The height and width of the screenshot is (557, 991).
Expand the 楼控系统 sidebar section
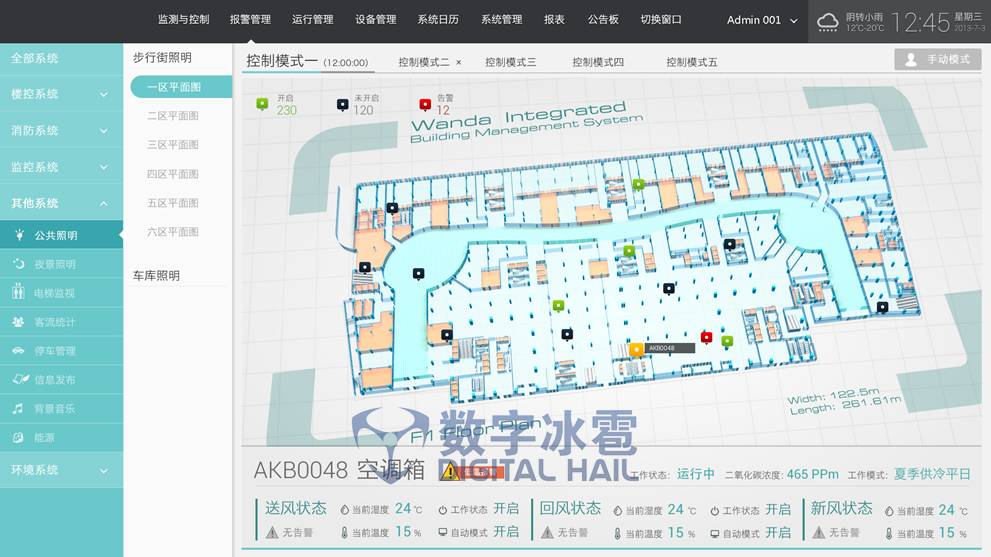[x=61, y=94]
